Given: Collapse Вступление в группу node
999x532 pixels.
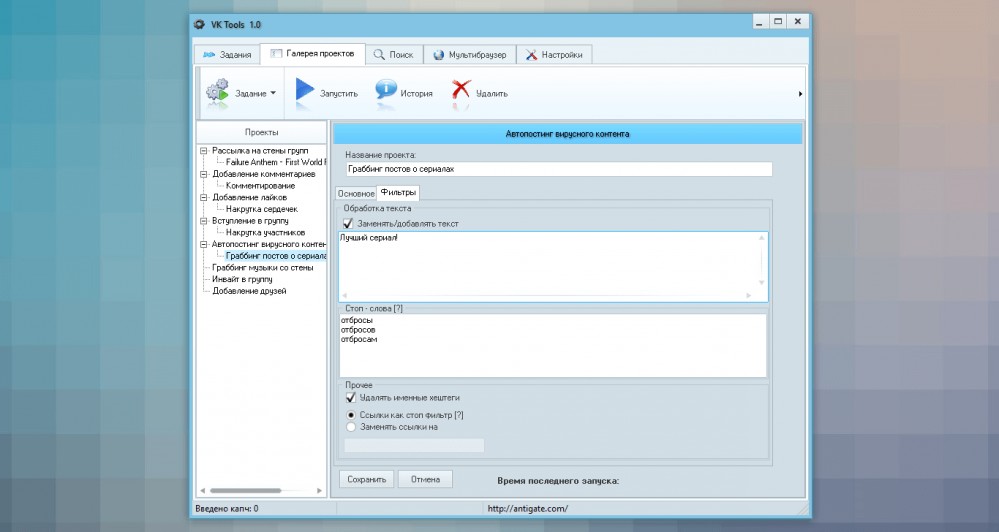Looking at the screenshot, I should pos(204,221).
